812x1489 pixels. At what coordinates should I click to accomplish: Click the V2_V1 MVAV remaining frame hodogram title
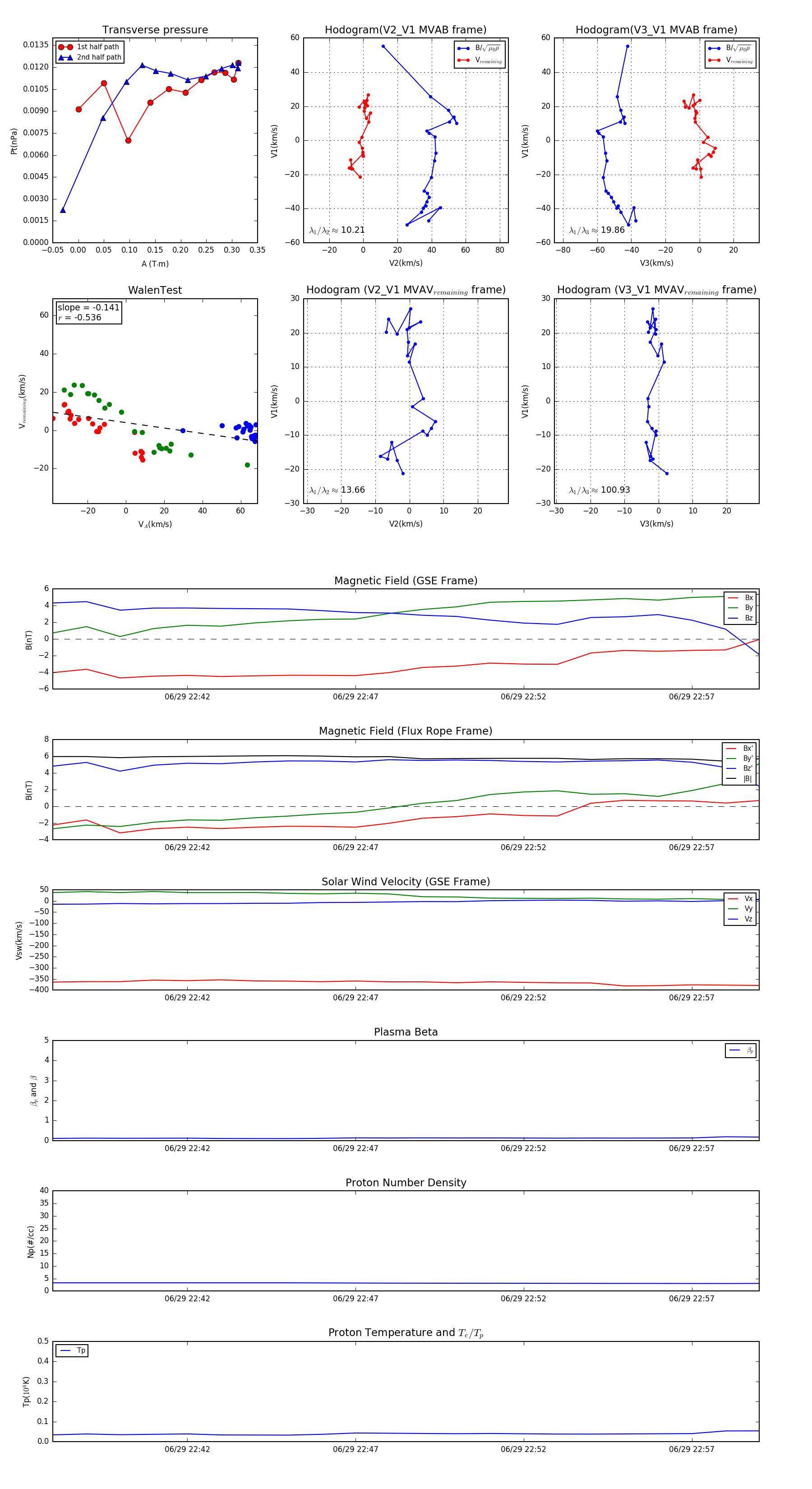coord(406,290)
